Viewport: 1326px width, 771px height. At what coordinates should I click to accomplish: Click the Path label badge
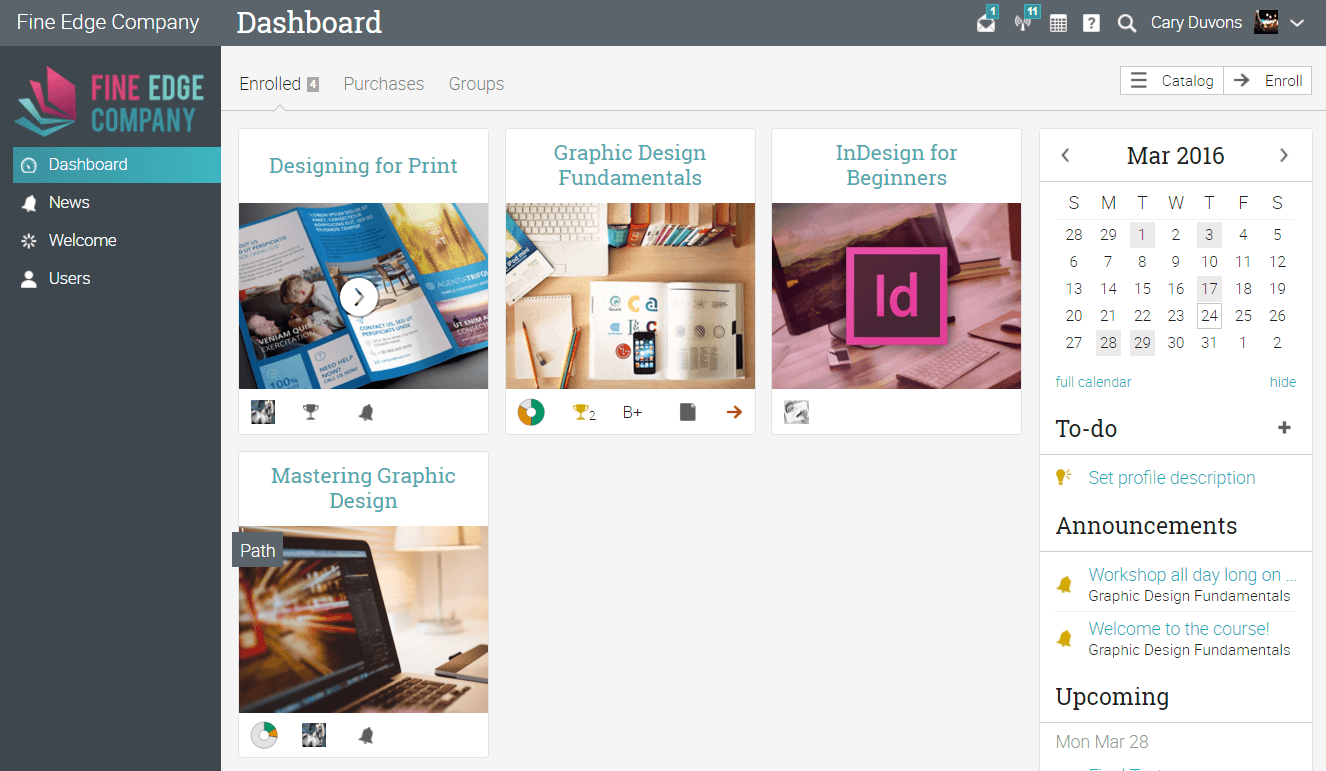click(258, 550)
